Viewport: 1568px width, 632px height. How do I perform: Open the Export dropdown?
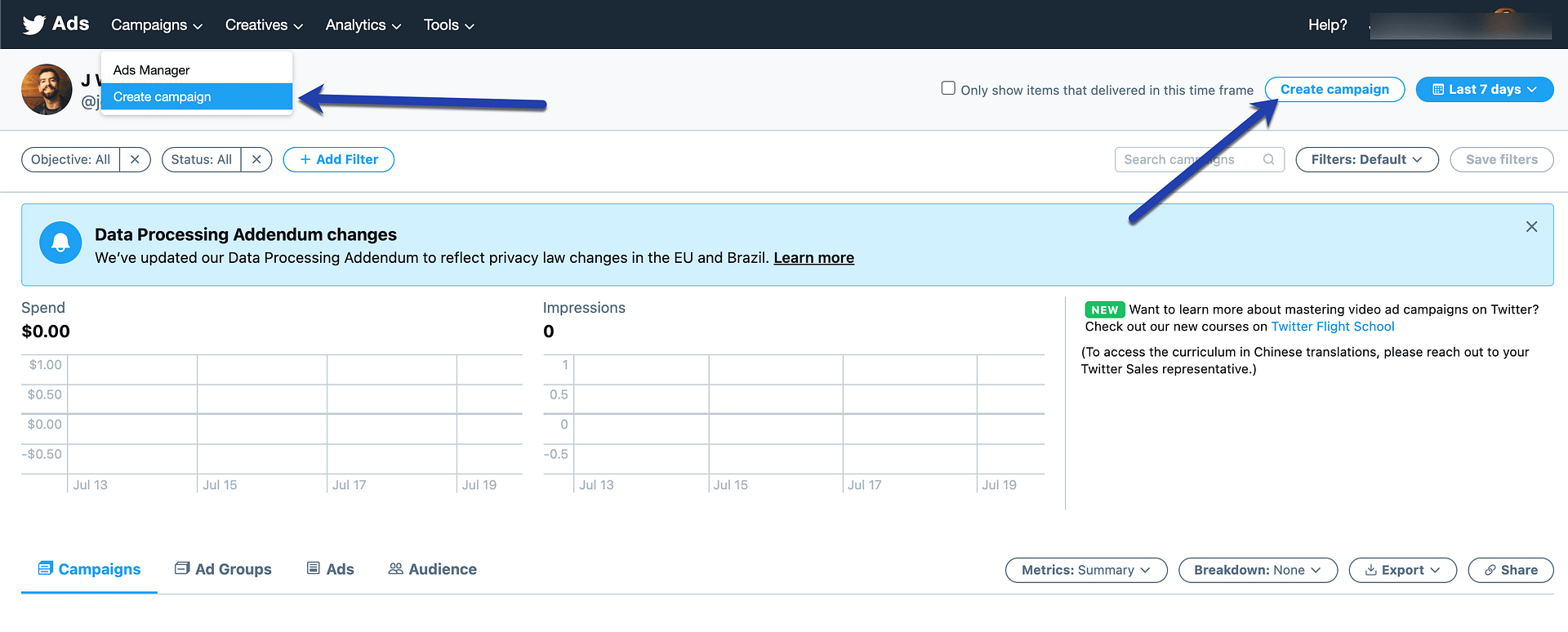coord(1402,570)
